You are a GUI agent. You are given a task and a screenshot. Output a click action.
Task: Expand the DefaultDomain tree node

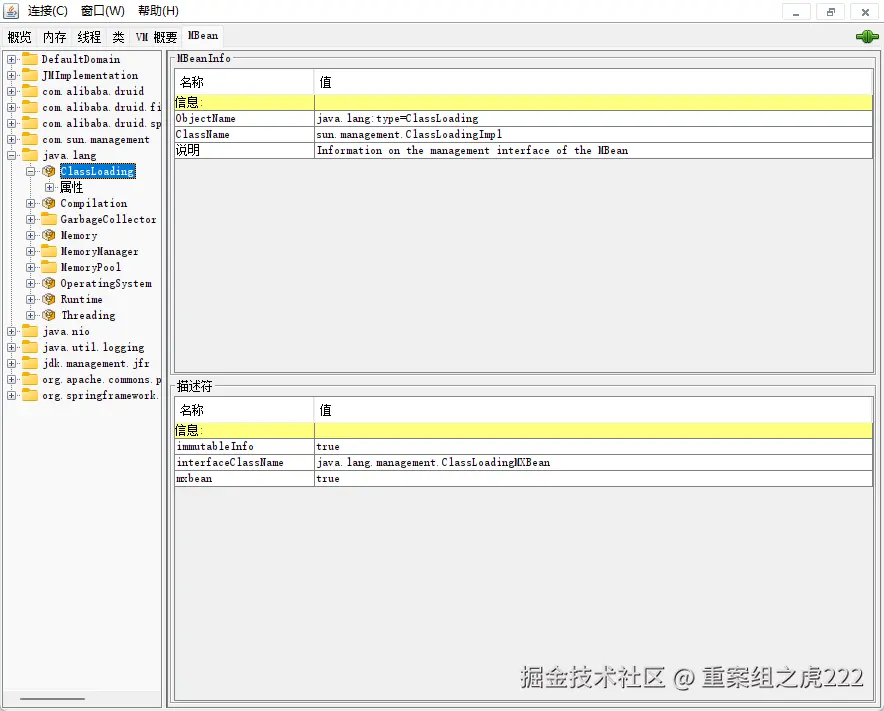pyautogui.click(x=11, y=59)
